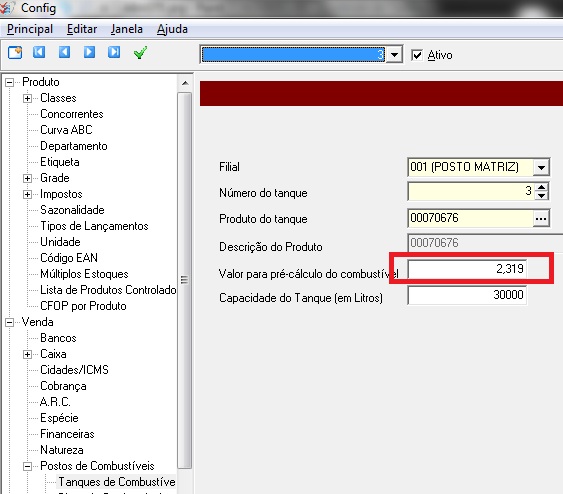Select A.R.C. in the tree
This screenshot has height=494, width=563.
tap(55, 402)
